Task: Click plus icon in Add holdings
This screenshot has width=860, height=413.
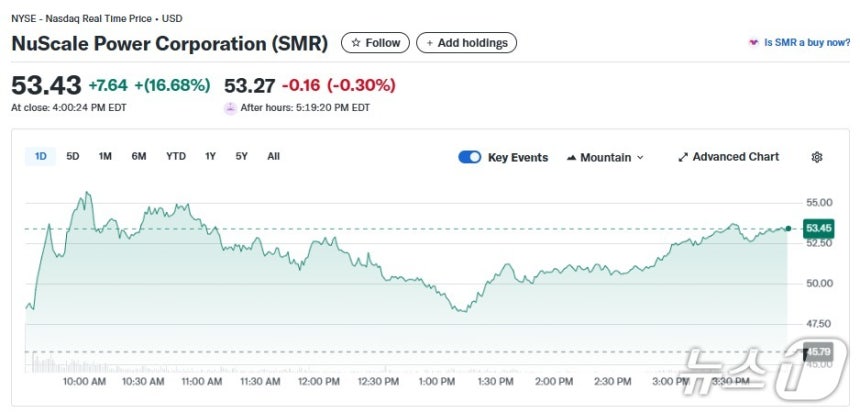Action: [430, 43]
